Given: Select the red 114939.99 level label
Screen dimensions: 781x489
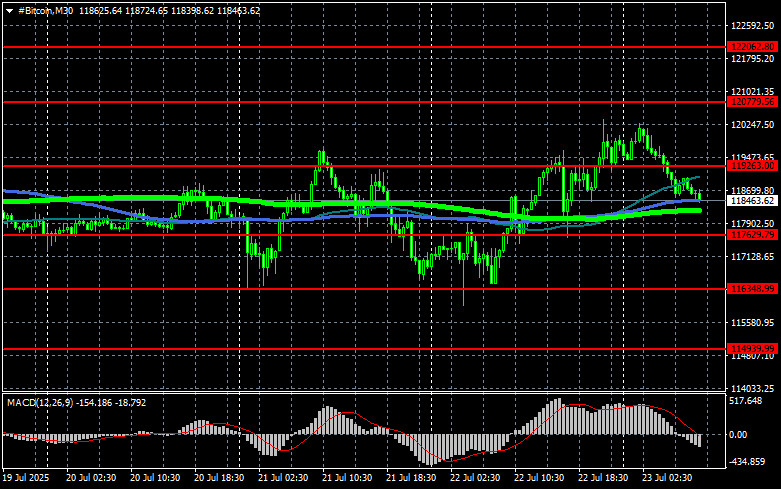Looking at the screenshot, I should pyautogui.click(x=752, y=349).
